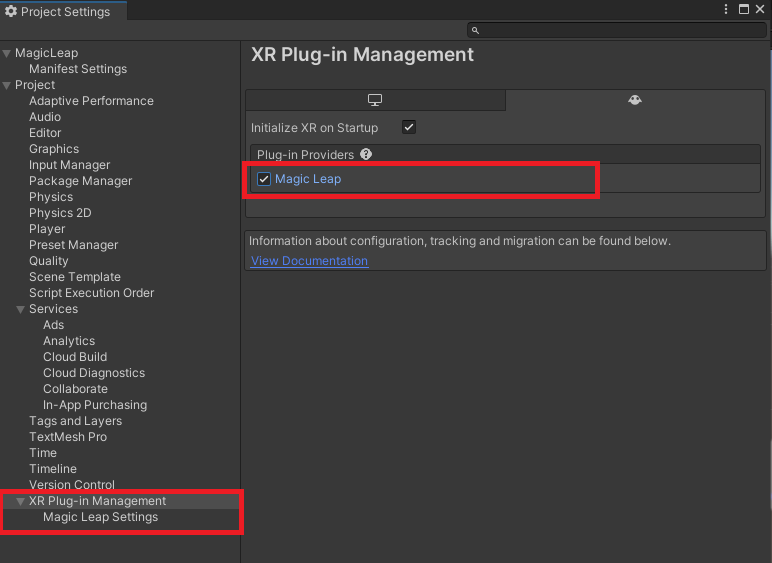Select Time settings

42,453
